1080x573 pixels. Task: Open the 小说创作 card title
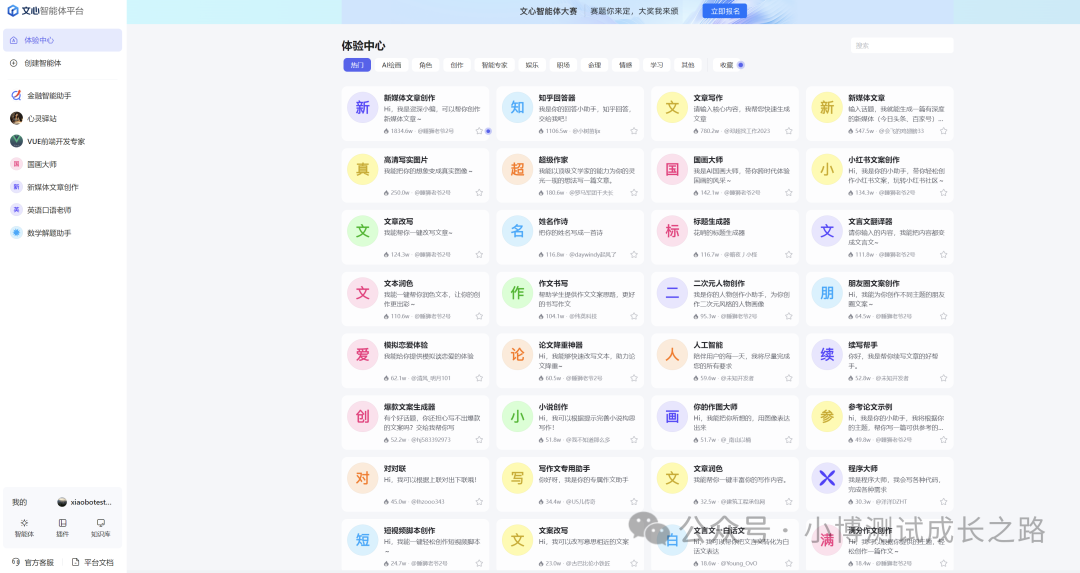(x=553, y=407)
